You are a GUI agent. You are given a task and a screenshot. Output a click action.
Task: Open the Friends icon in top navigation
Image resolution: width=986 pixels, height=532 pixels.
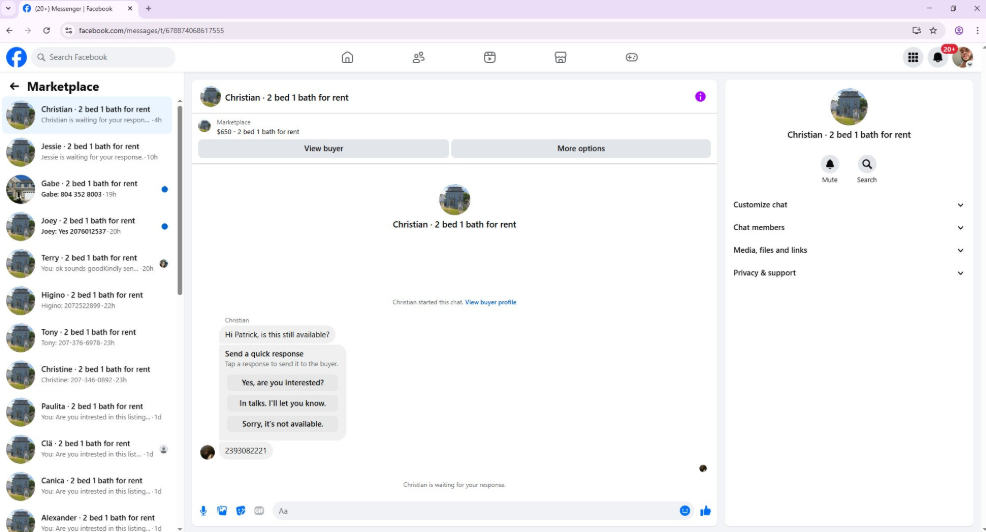(418, 57)
